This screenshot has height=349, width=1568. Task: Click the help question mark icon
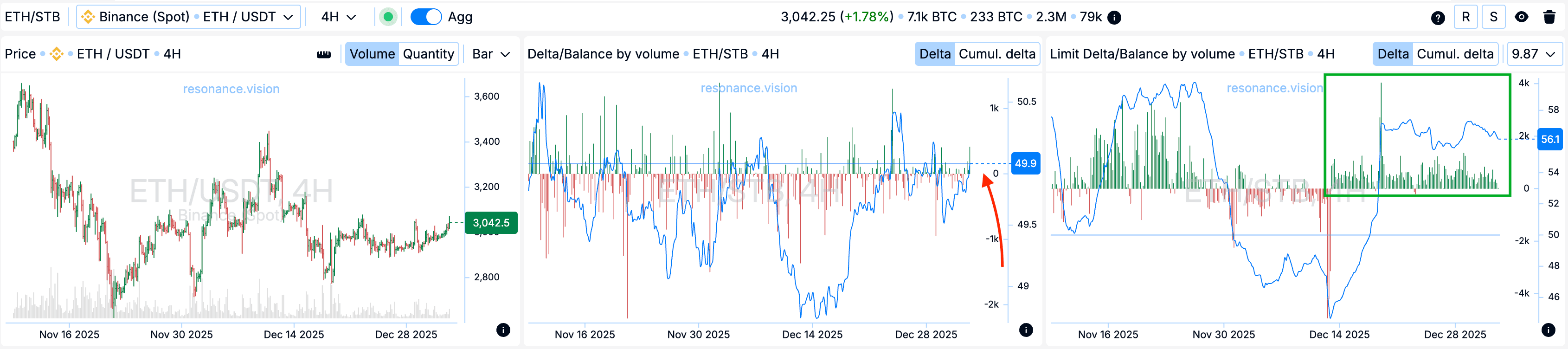coord(1438,18)
